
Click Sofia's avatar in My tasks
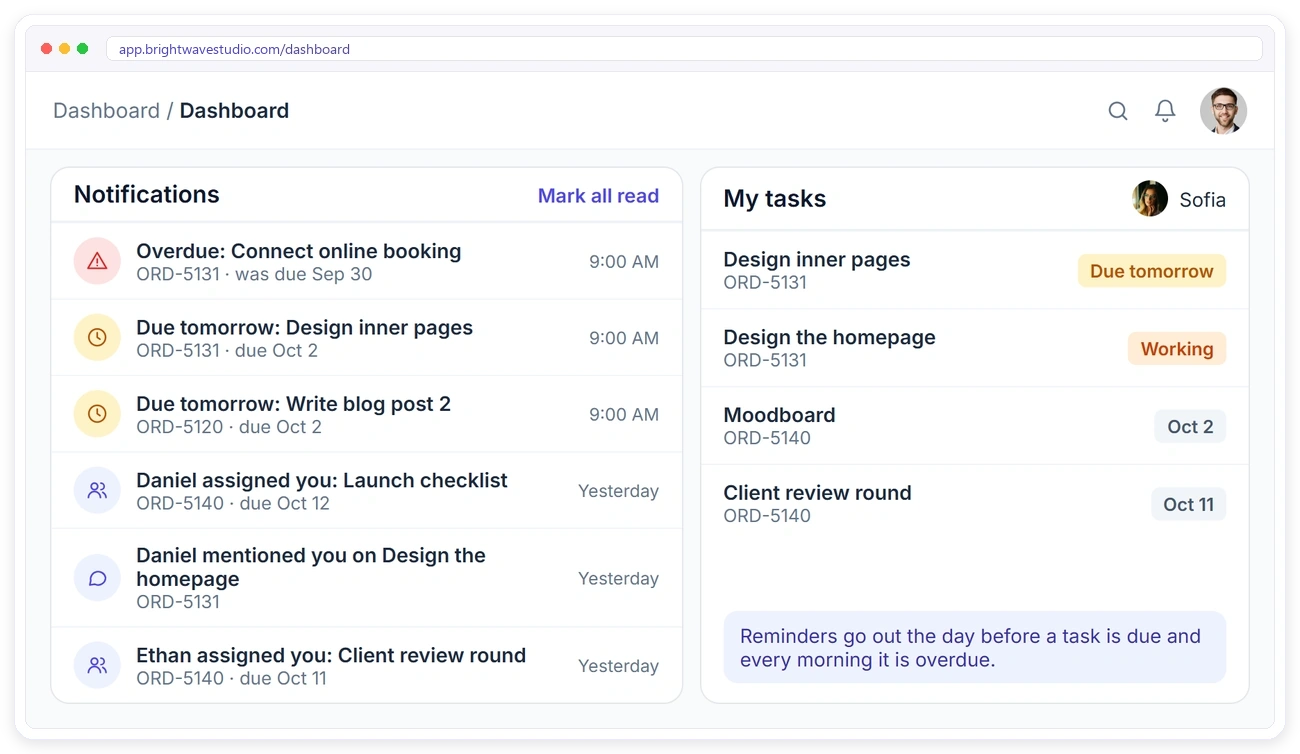(1150, 199)
